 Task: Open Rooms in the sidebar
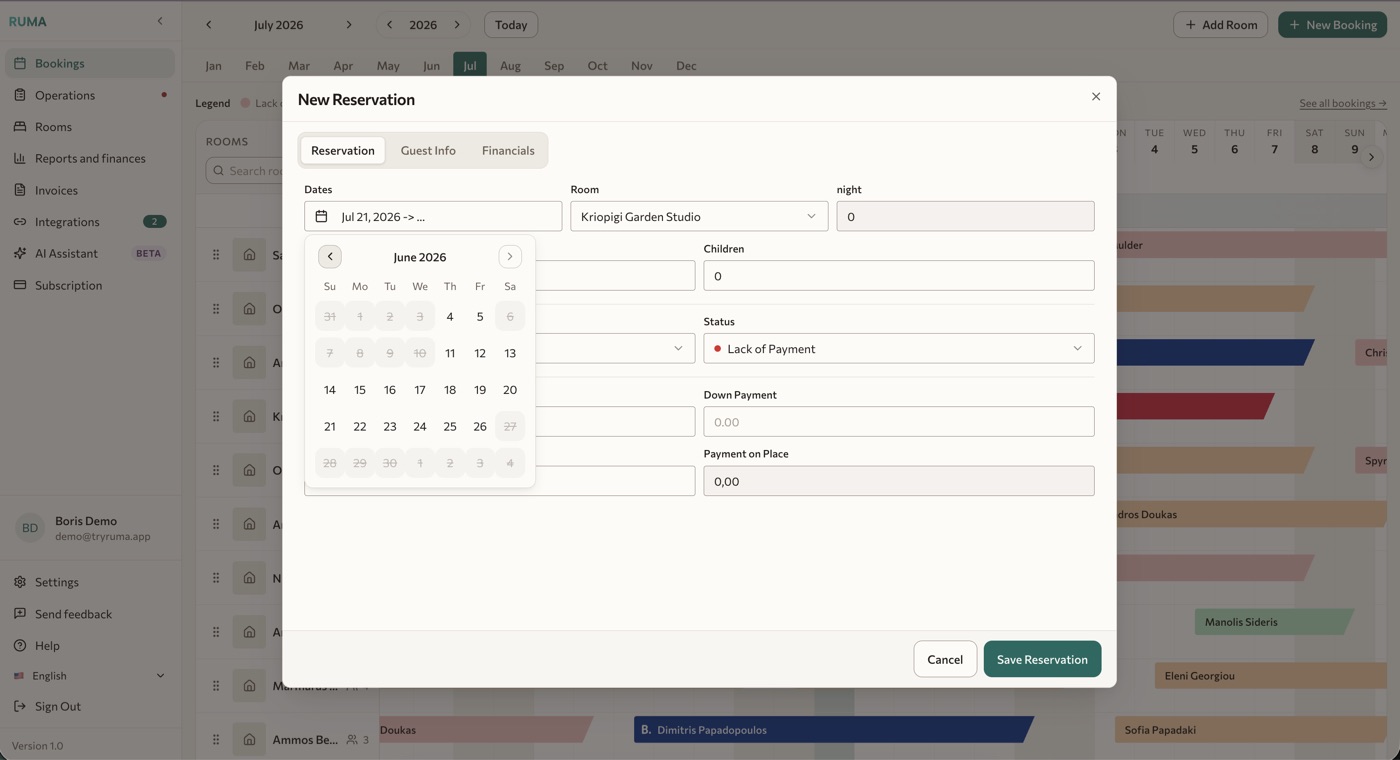click(x=90, y=127)
